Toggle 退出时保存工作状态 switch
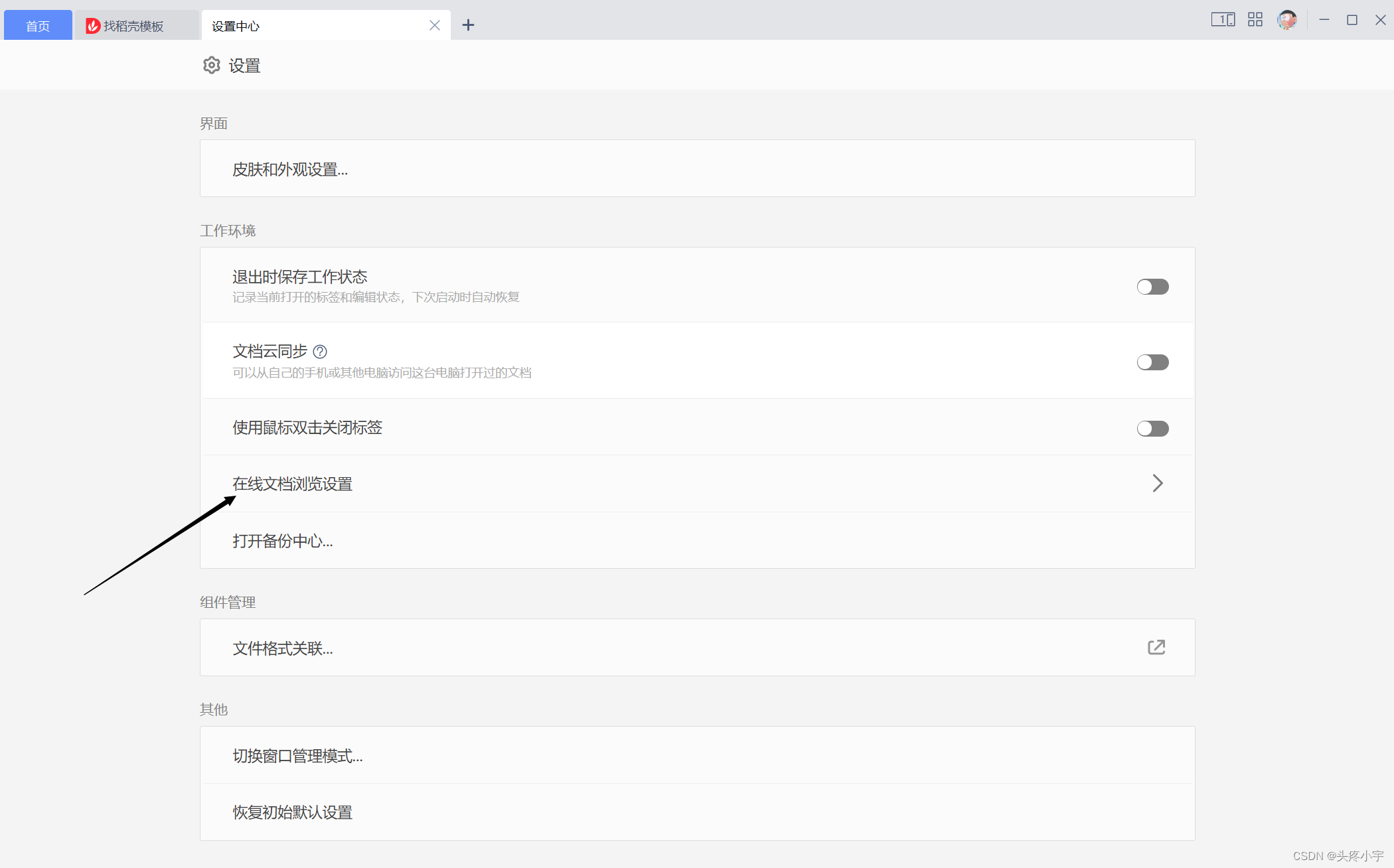The height and width of the screenshot is (868, 1394). (1152, 287)
